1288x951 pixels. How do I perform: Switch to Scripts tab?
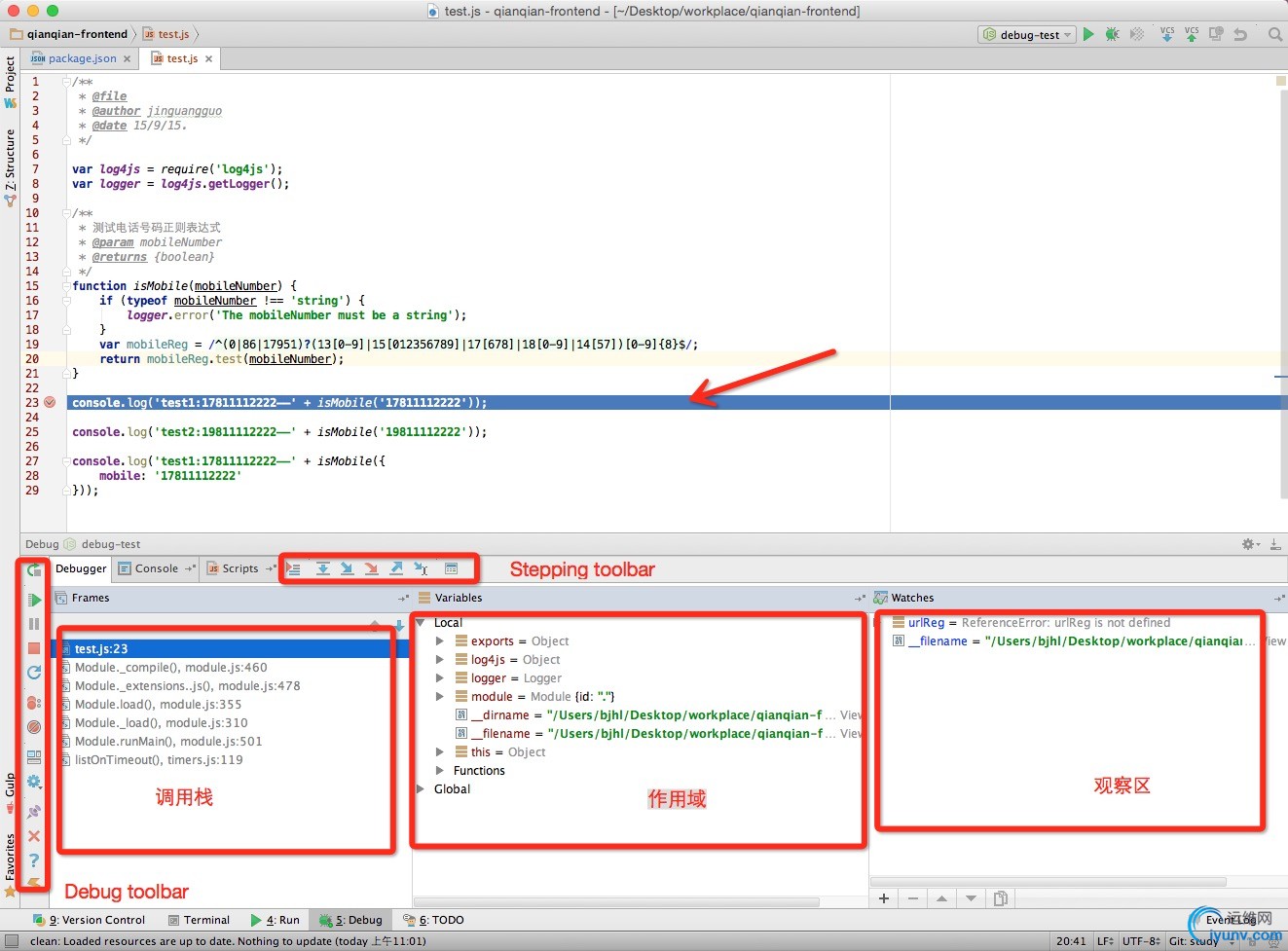239,568
